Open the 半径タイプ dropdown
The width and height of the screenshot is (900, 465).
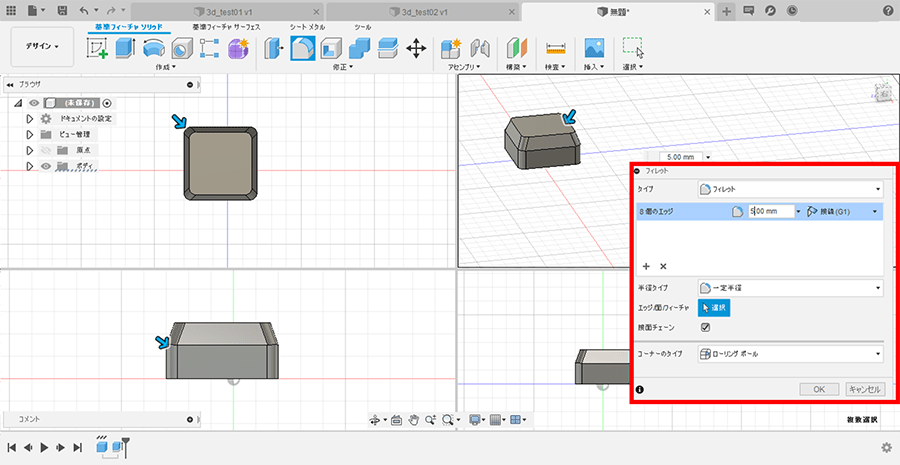[x=790, y=288]
